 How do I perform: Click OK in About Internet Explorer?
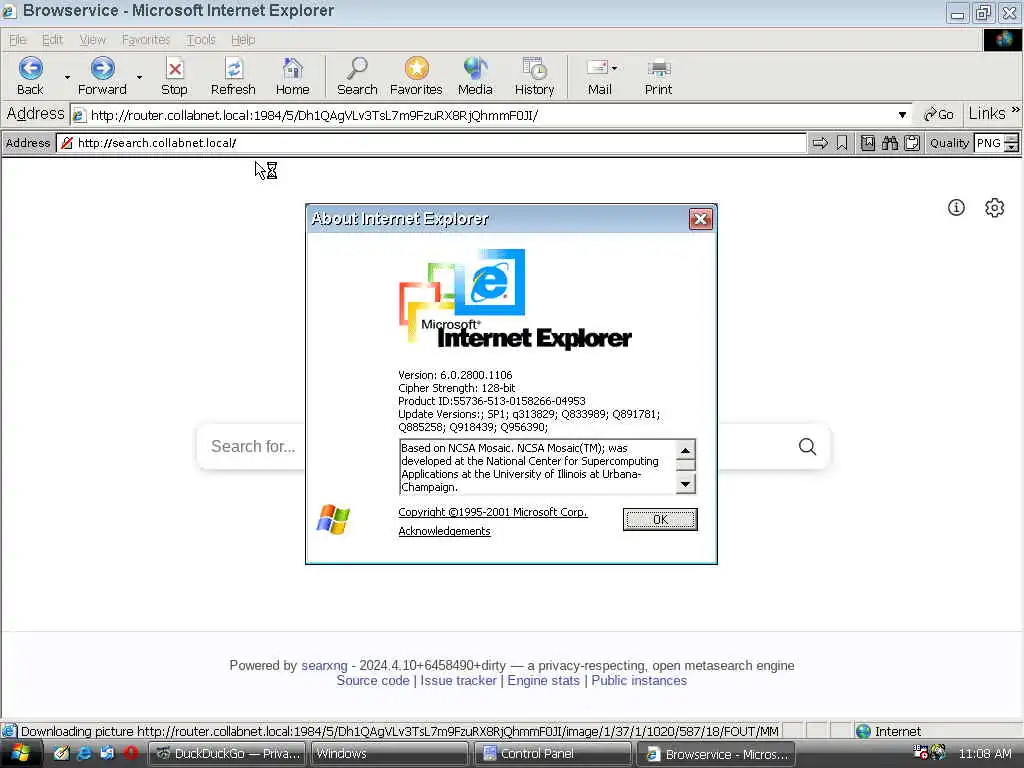click(x=660, y=519)
